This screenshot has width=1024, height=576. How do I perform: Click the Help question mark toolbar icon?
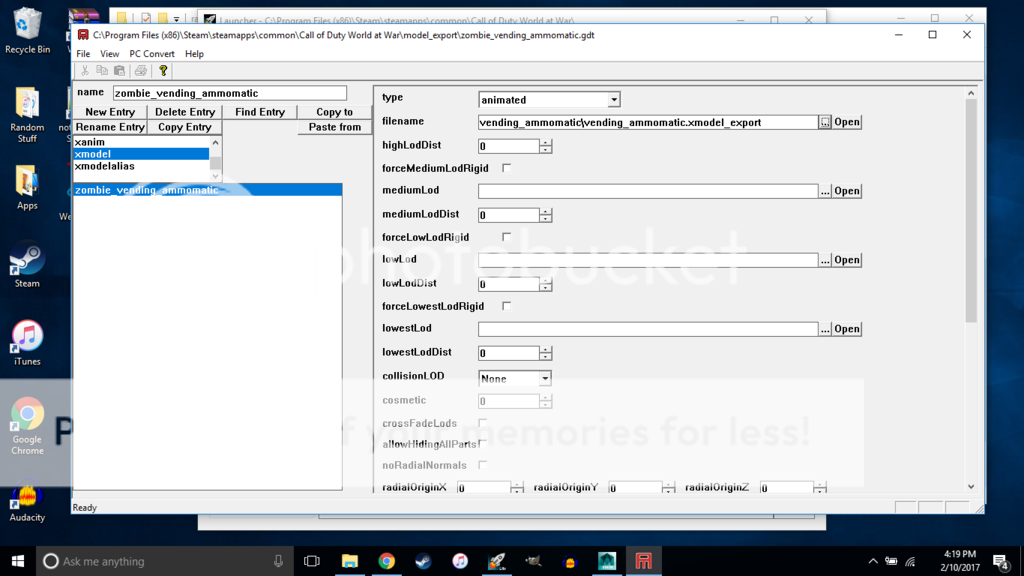pyautogui.click(x=163, y=71)
